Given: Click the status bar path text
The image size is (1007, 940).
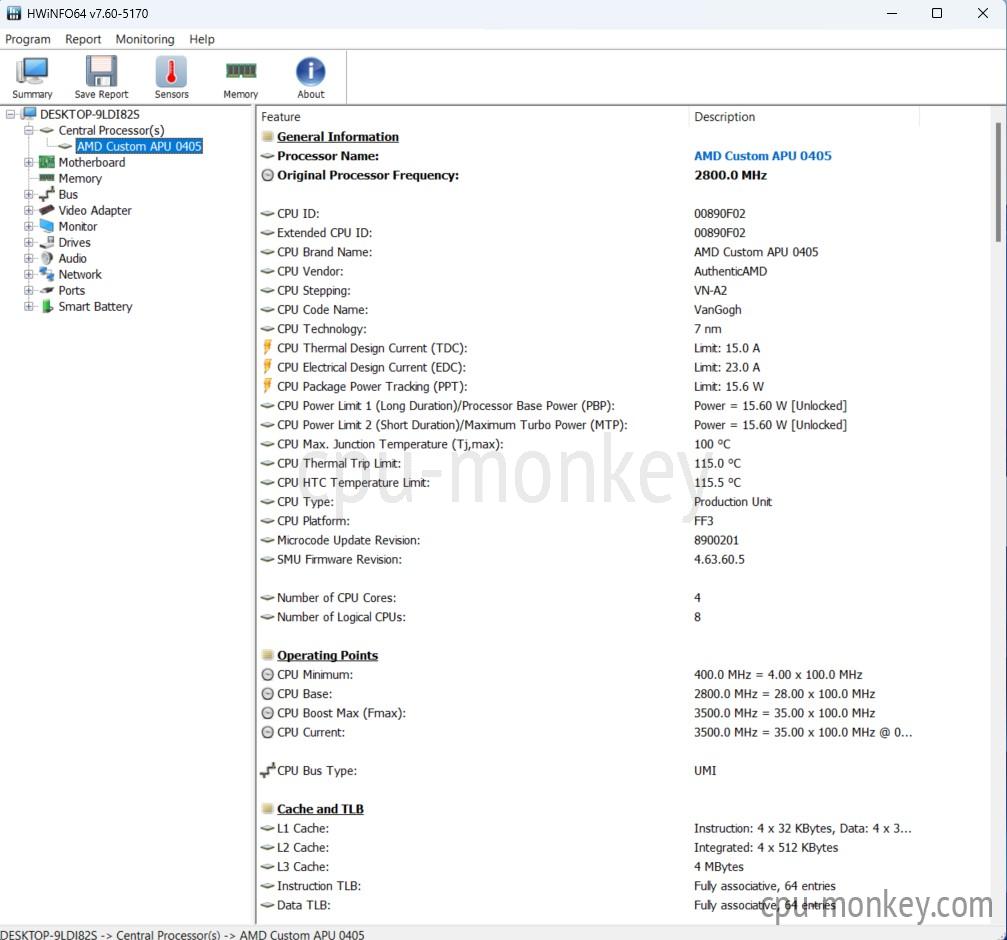Looking at the screenshot, I should (x=182, y=934).
